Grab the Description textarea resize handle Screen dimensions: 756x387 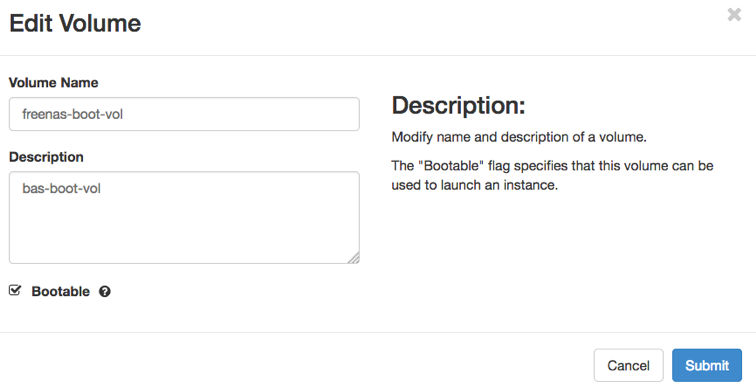pyautogui.click(x=354, y=258)
